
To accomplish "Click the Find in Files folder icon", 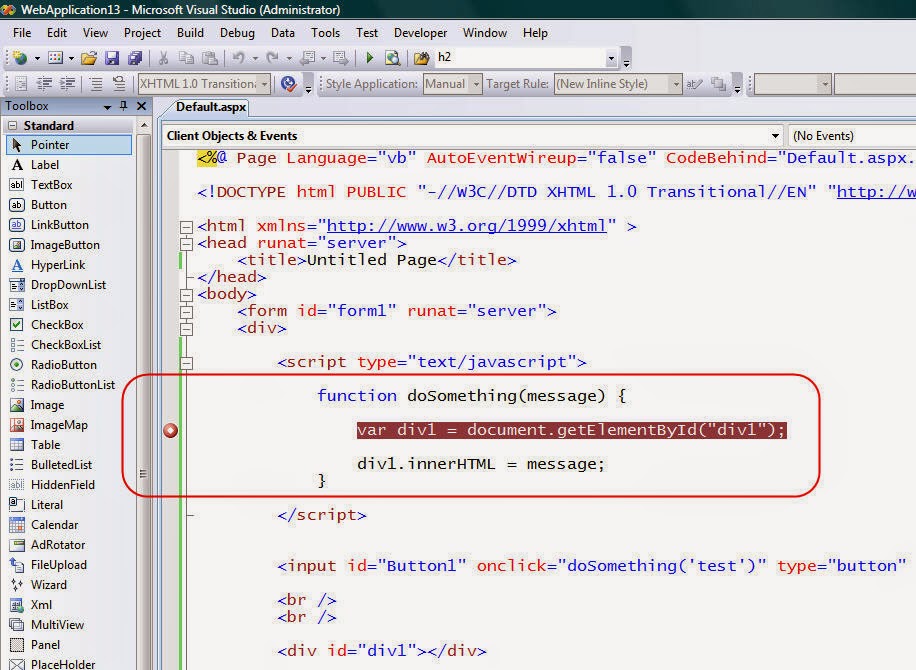I will [x=421, y=58].
